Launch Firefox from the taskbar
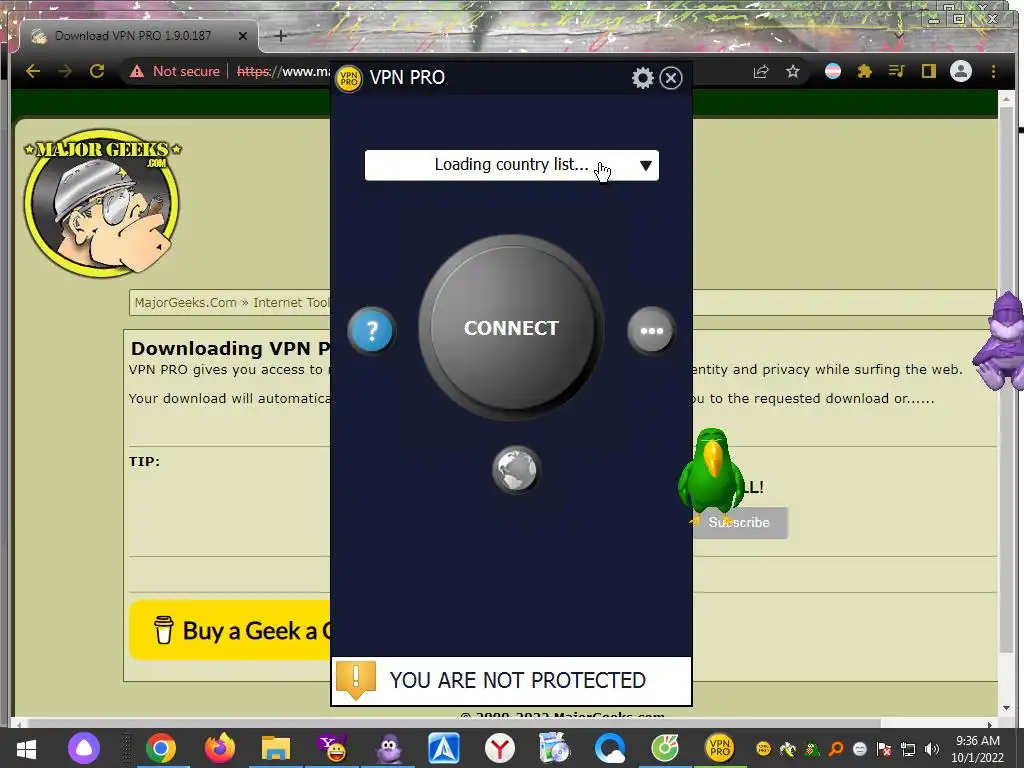Image resolution: width=1024 pixels, height=768 pixels. 219,748
